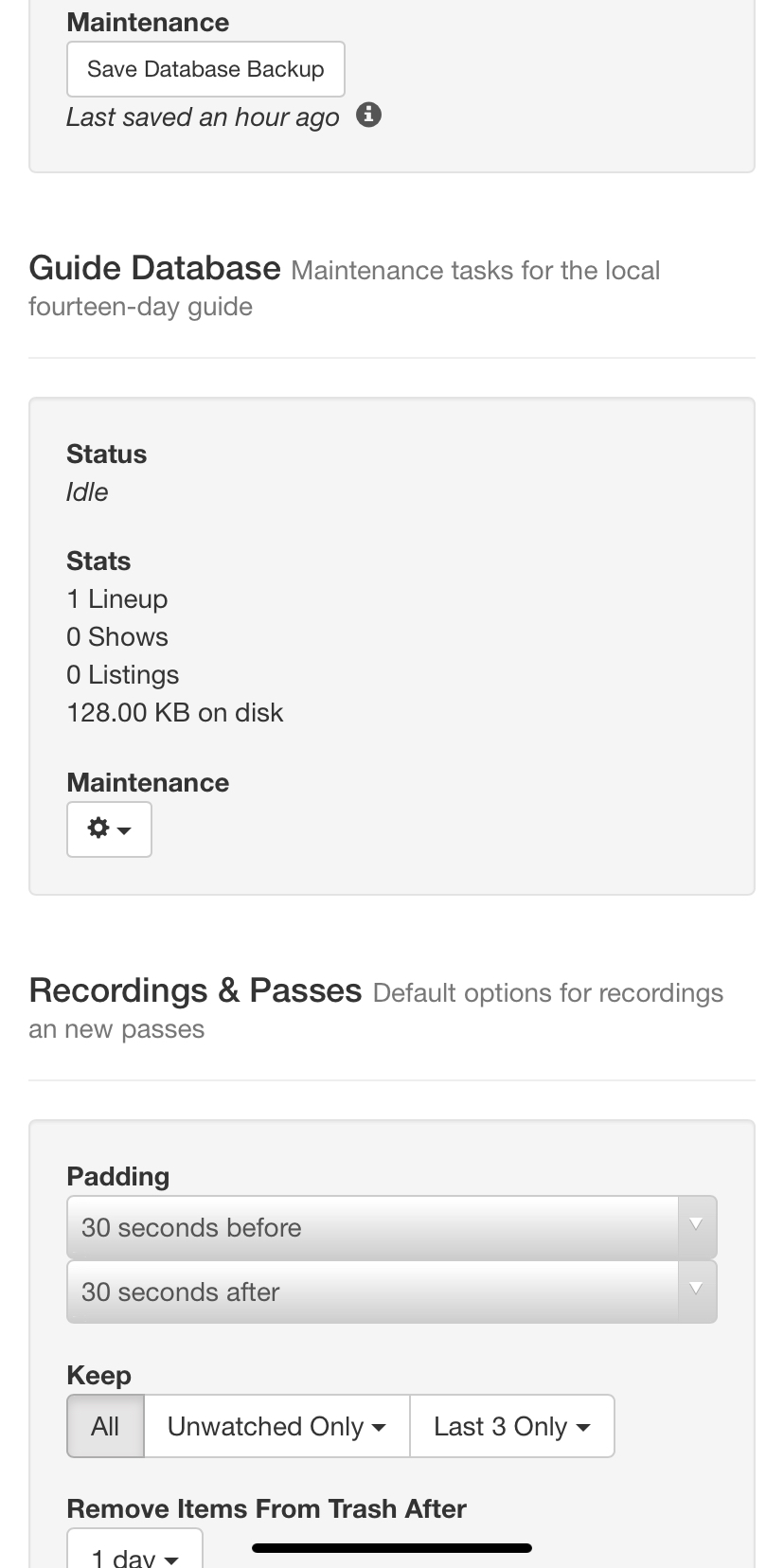Tap the home indicator bar
784x1568 pixels.
click(392, 1548)
